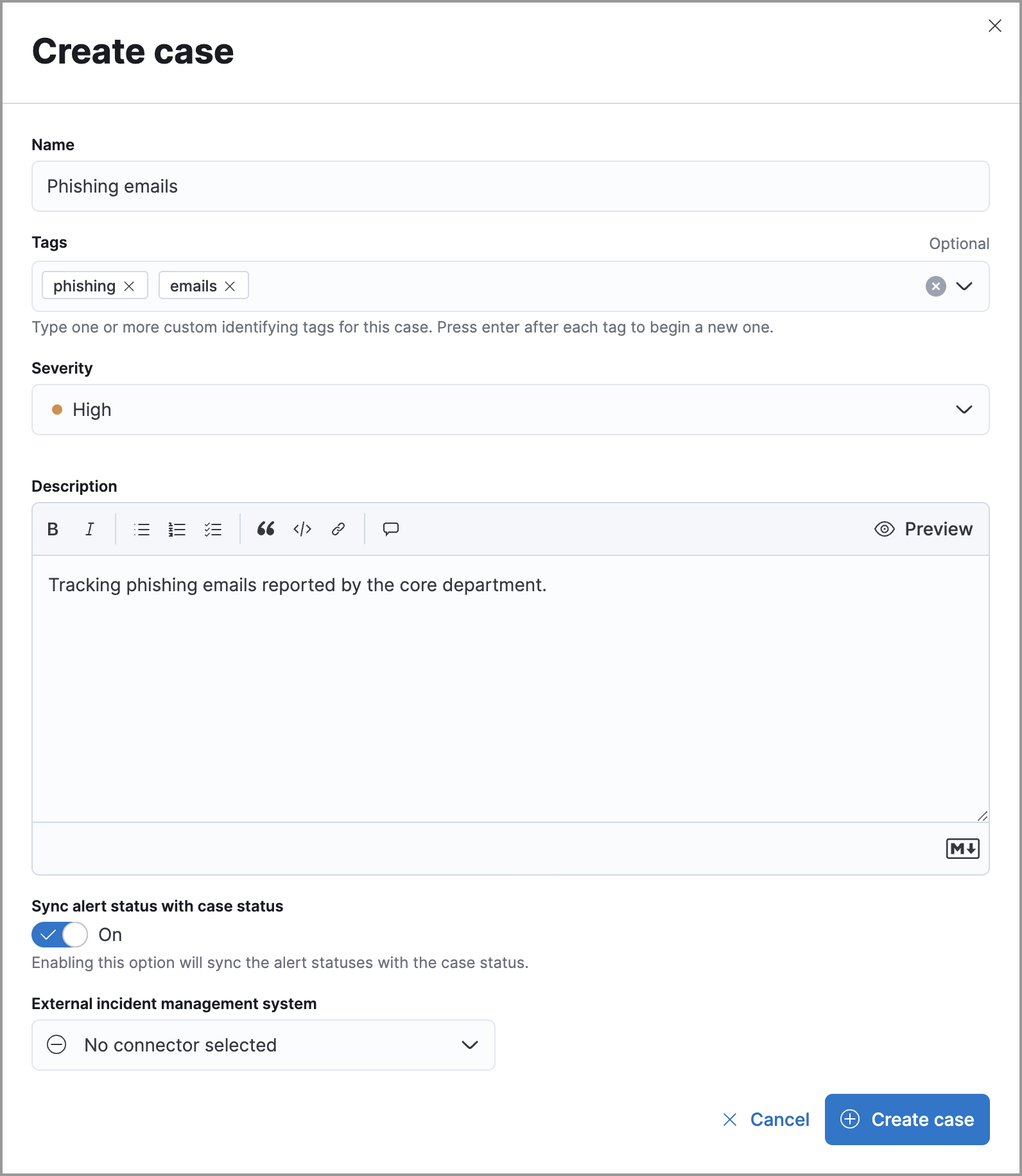Open the No connector selected dropdown
Image resolution: width=1022 pixels, height=1176 pixels.
pyautogui.click(x=263, y=1045)
